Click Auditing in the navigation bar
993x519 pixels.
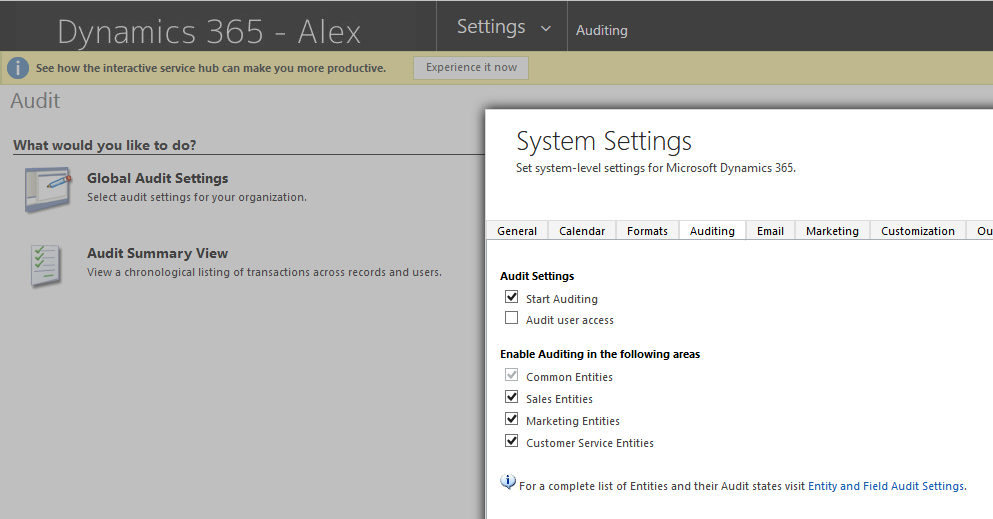coord(602,30)
